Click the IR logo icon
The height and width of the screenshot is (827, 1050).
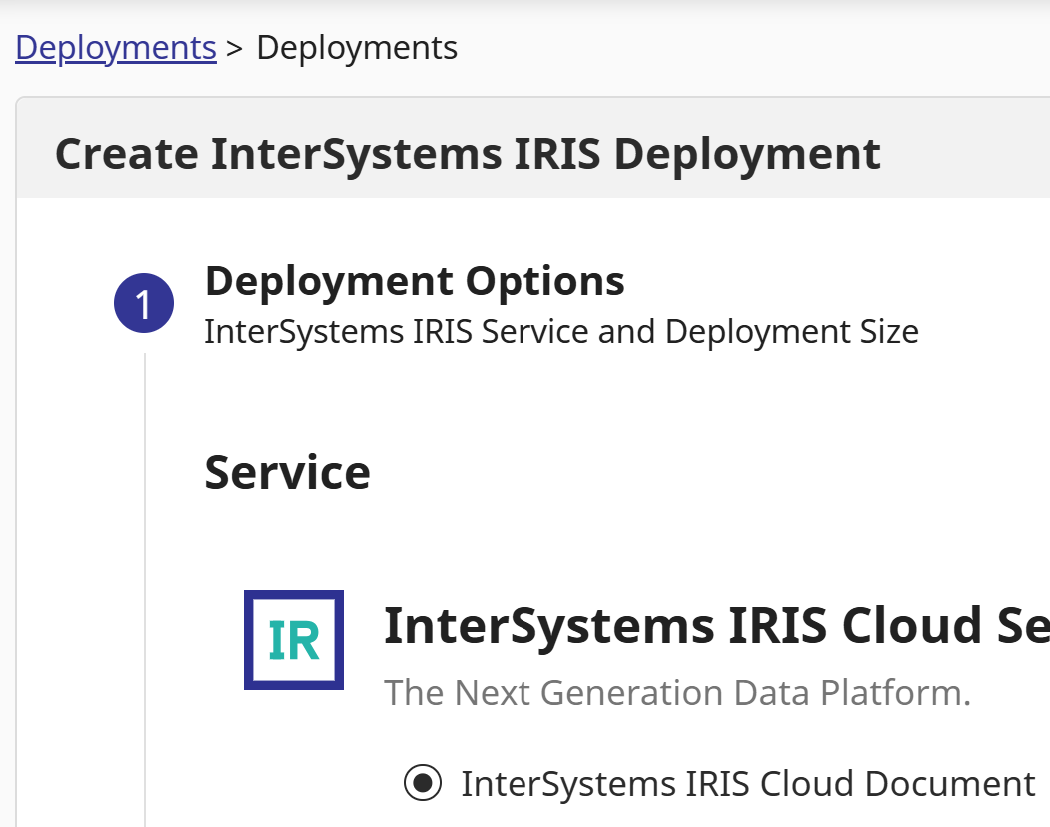(x=294, y=640)
